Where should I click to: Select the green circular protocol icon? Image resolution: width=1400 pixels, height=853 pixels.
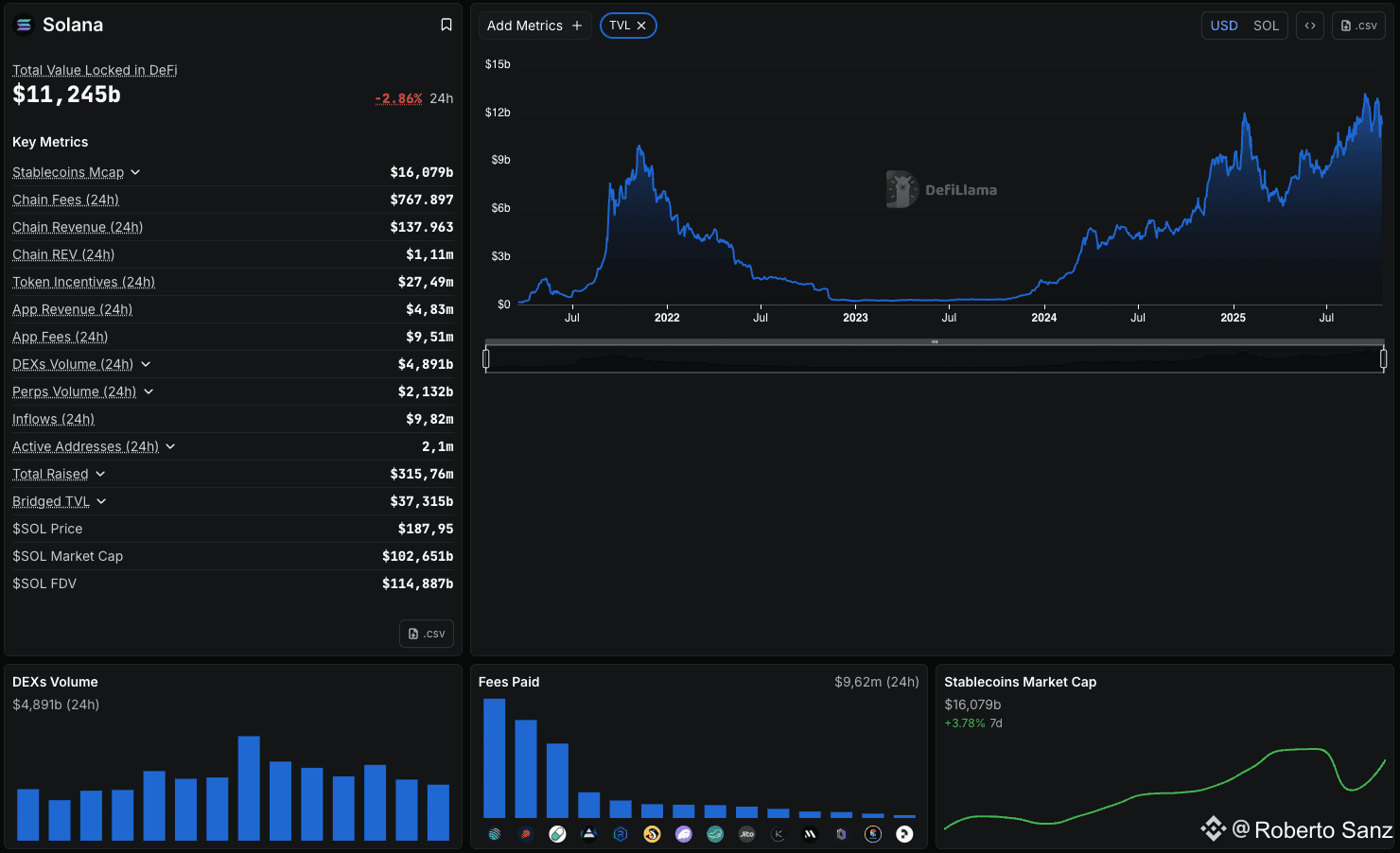tap(715, 834)
